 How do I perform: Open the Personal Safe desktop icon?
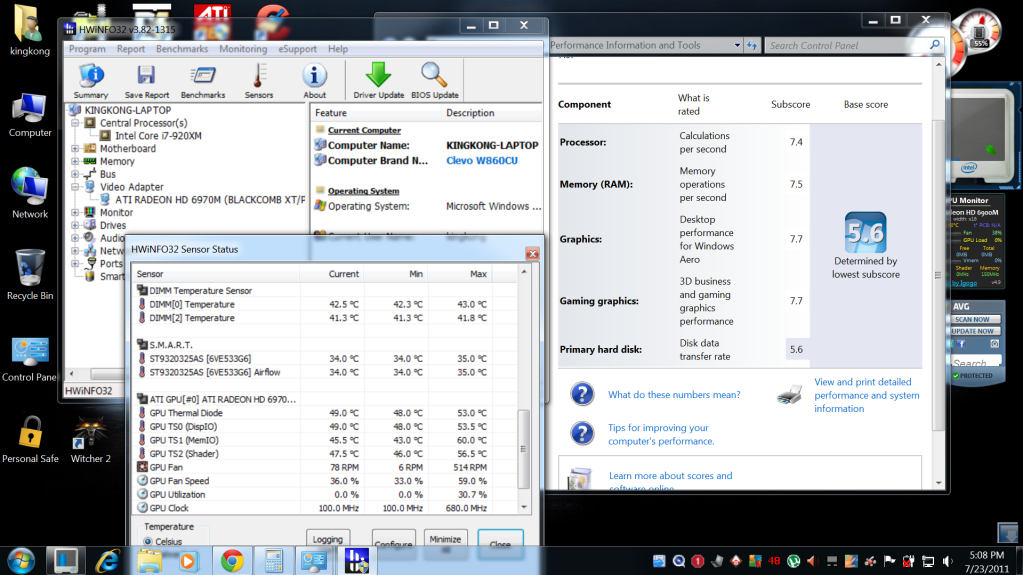(x=30, y=439)
